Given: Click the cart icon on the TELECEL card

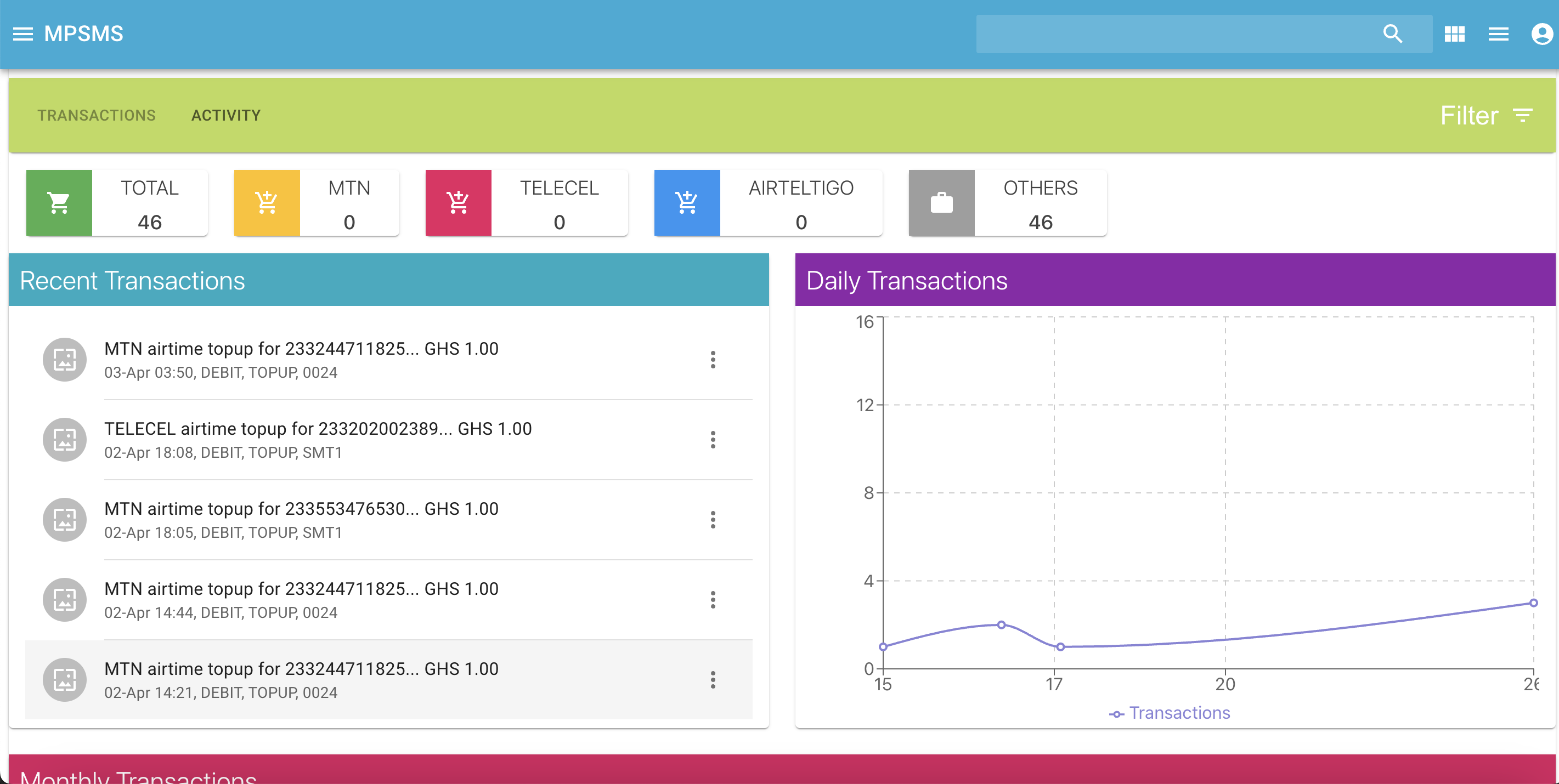Looking at the screenshot, I should point(458,203).
